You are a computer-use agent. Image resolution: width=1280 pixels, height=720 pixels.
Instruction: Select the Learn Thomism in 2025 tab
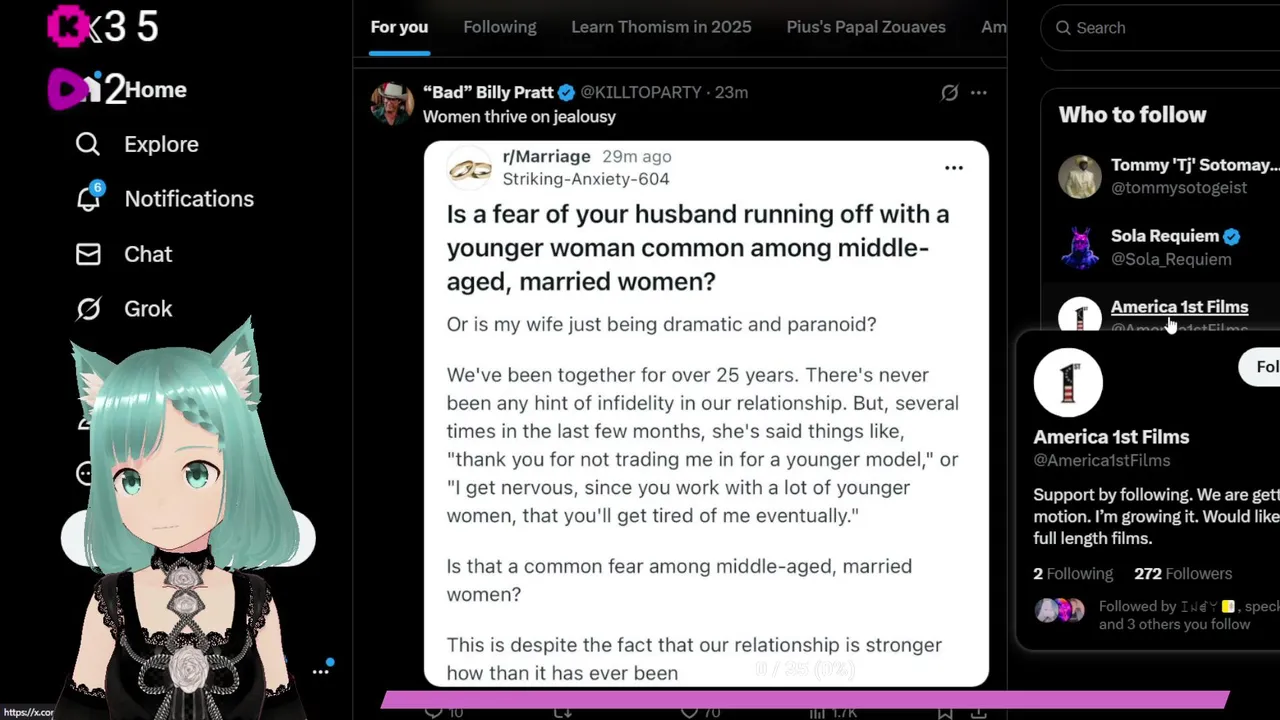coord(661,28)
